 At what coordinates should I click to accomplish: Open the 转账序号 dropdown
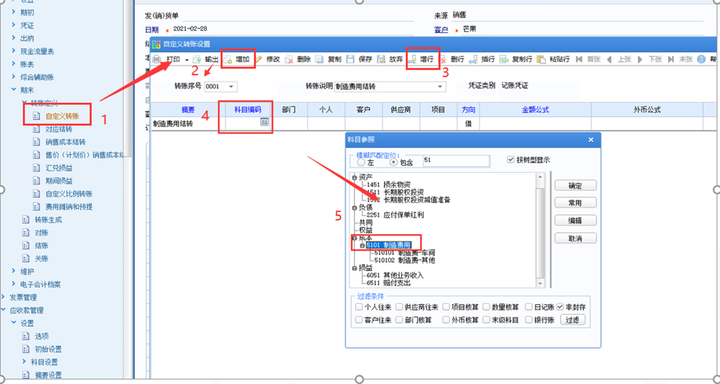click(x=231, y=86)
